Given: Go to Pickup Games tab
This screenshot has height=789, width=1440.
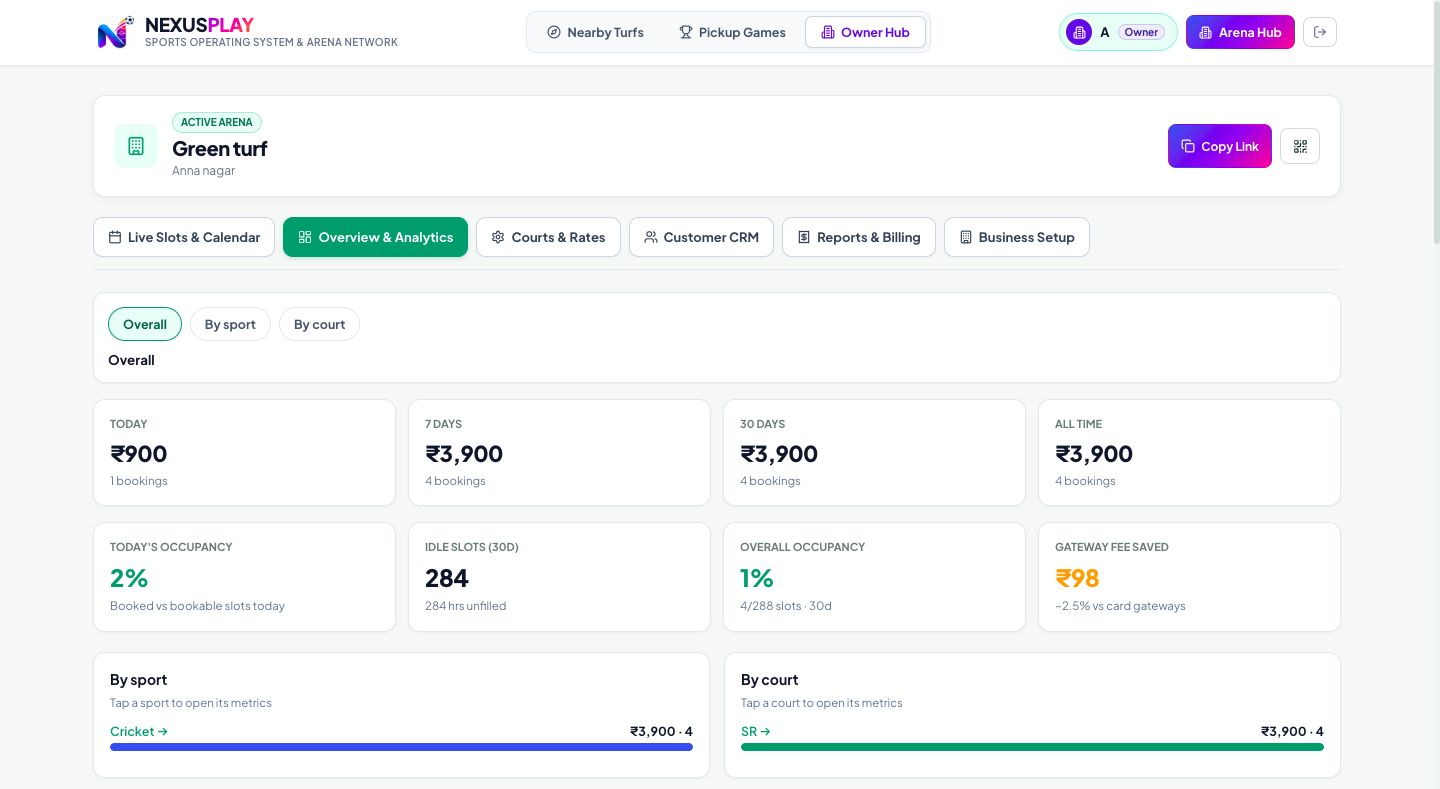Looking at the screenshot, I should tap(732, 32).
